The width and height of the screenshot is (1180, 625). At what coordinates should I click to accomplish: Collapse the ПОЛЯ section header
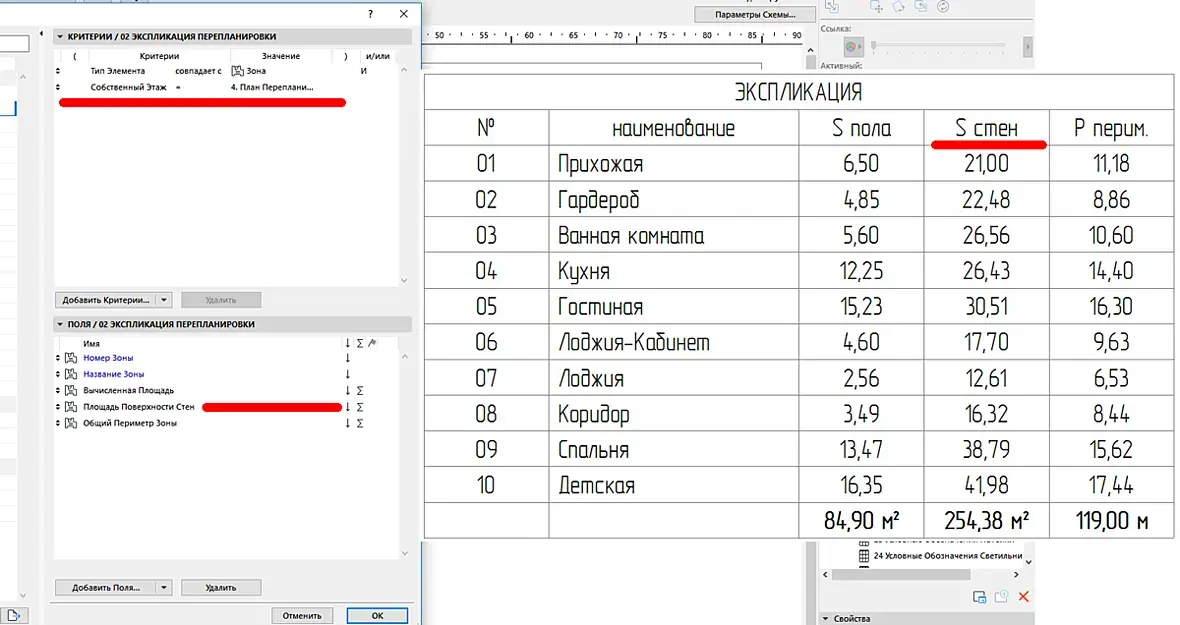(x=60, y=324)
